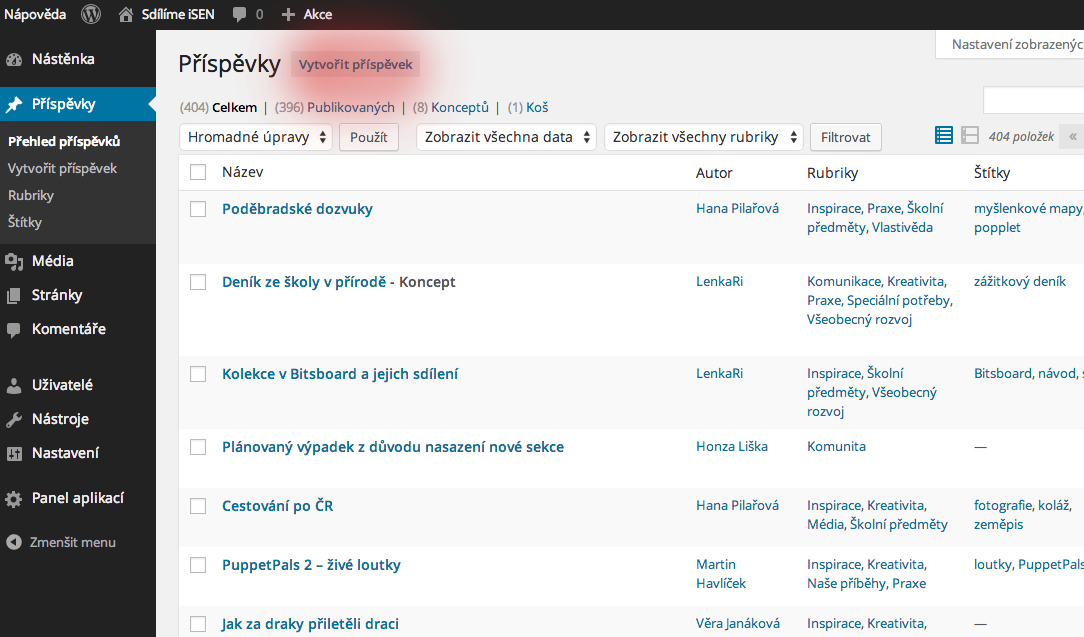1084x637 pixels.
Task: Check the box for Poděbradské dozvuky
Action: [198, 209]
